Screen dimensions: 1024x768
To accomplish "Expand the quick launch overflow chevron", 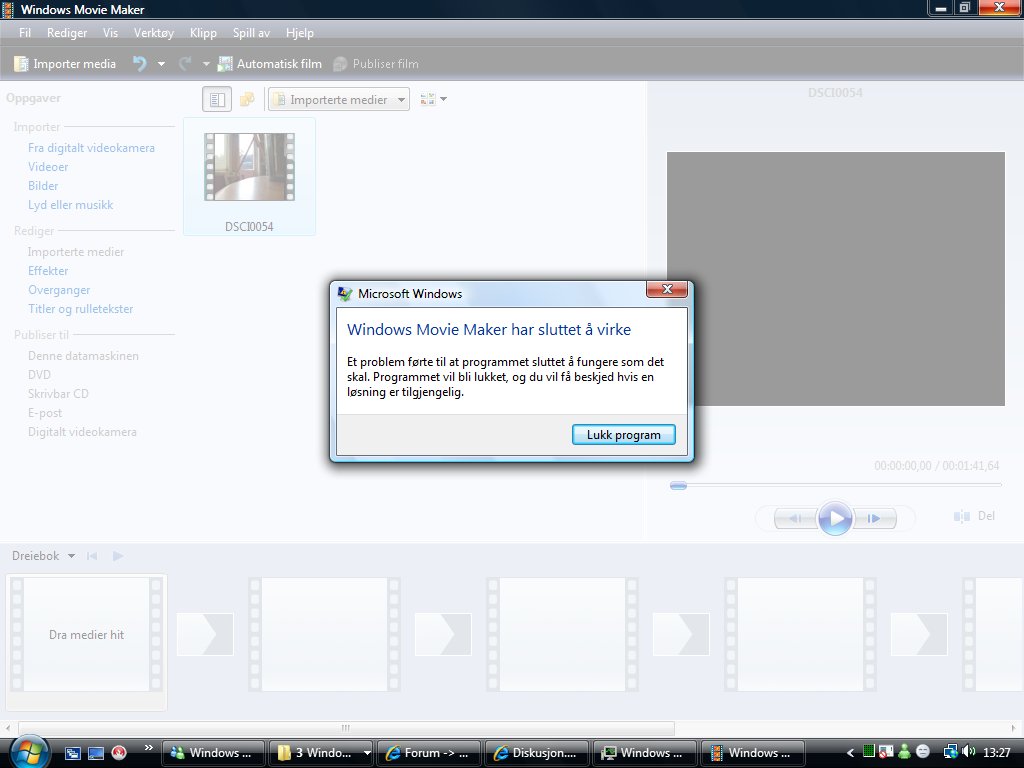I will pyautogui.click(x=148, y=748).
